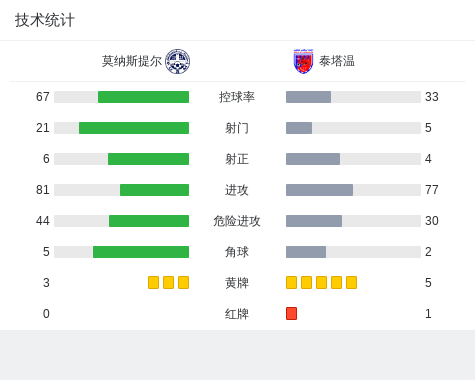Select the 莫纳斯提尔 team name

[x=132, y=61]
